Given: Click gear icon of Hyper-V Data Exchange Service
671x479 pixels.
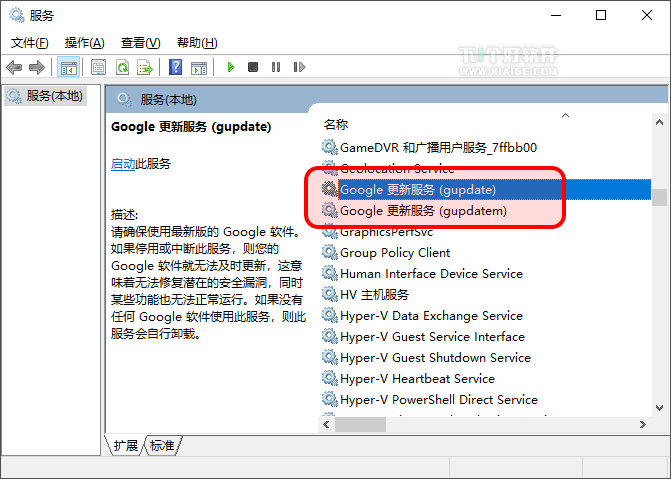Looking at the screenshot, I should coord(330,315).
